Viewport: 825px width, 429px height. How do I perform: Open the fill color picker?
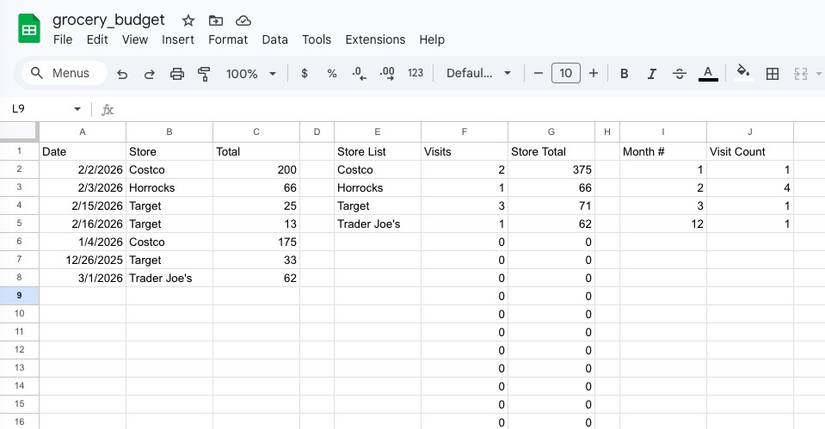pos(743,73)
